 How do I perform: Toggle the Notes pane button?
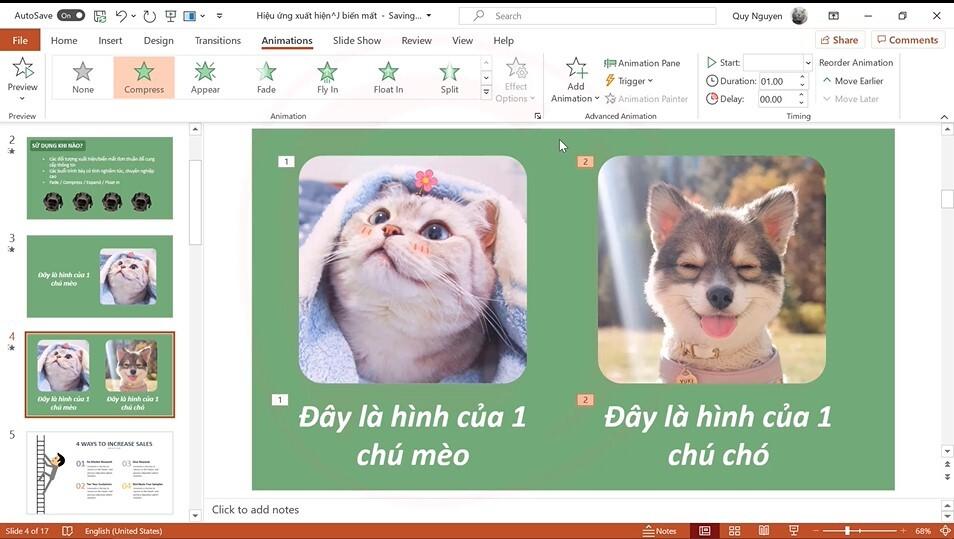click(x=659, y=530)
